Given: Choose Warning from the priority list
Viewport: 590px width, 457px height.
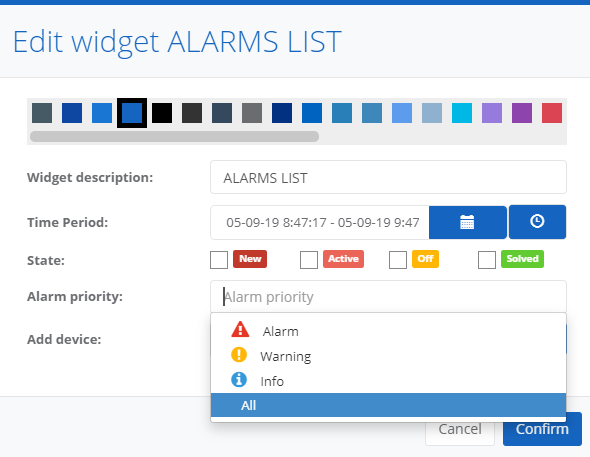Looking at the screenshot, I should (388, 356).
